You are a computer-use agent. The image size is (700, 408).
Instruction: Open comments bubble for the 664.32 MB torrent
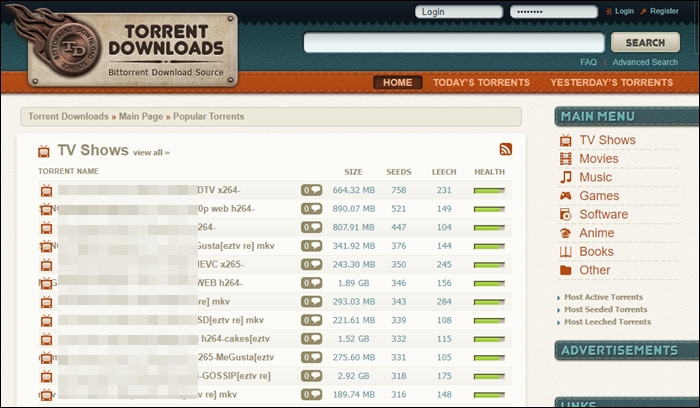click(x=311, y=190)
